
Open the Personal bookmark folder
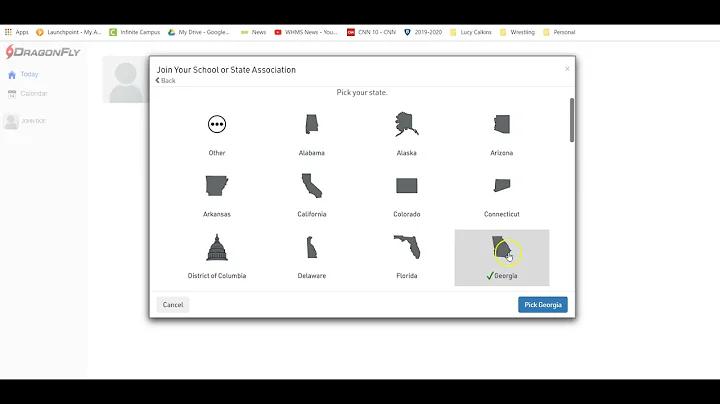pyautogui.click(x=559, y=32)
